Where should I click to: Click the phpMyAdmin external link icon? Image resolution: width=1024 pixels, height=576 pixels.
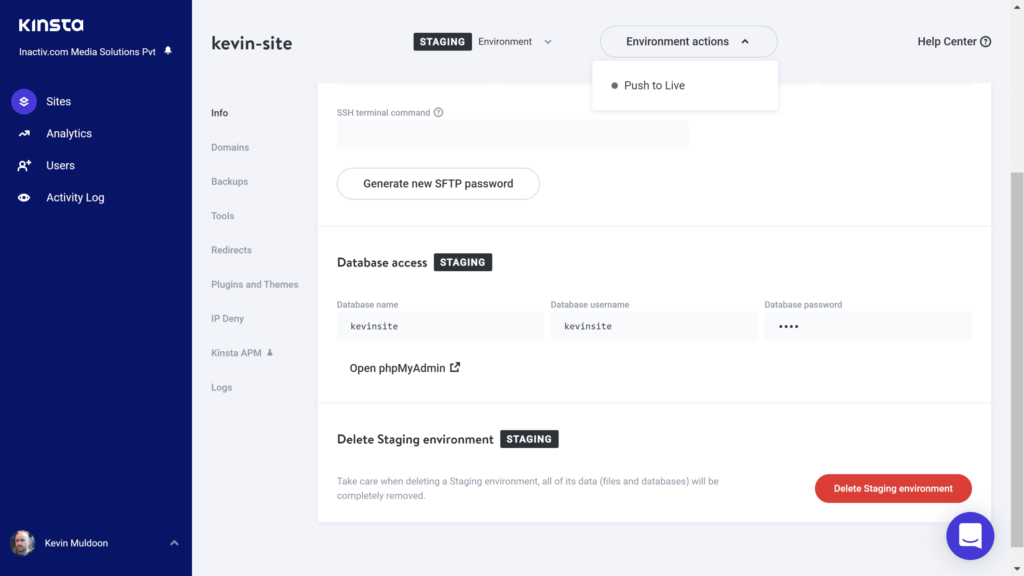click(x=455, y=368)
